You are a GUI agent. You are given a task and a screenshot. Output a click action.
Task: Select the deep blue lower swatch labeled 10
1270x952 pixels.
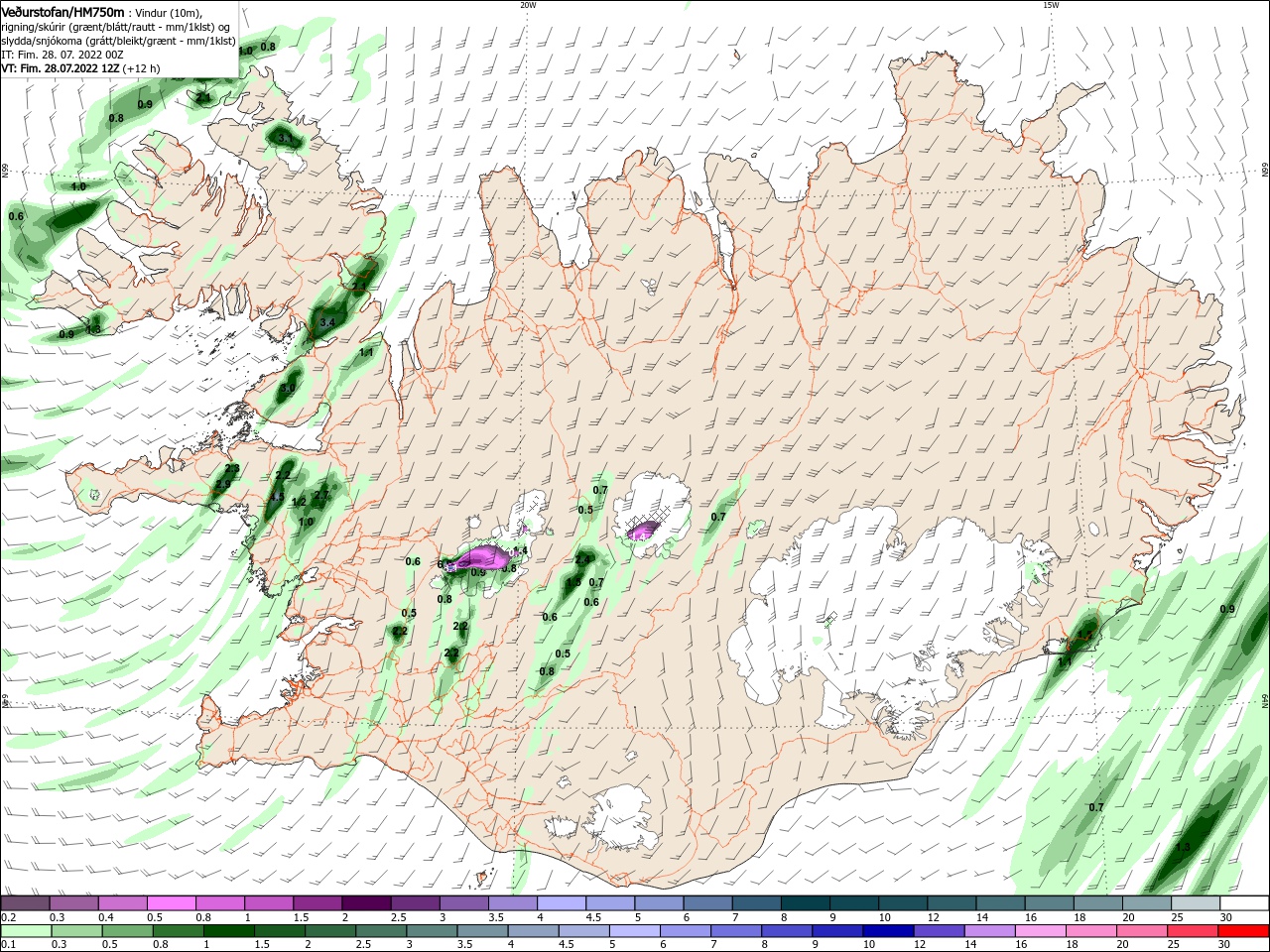pyautogui.click(x=888, y=931)
